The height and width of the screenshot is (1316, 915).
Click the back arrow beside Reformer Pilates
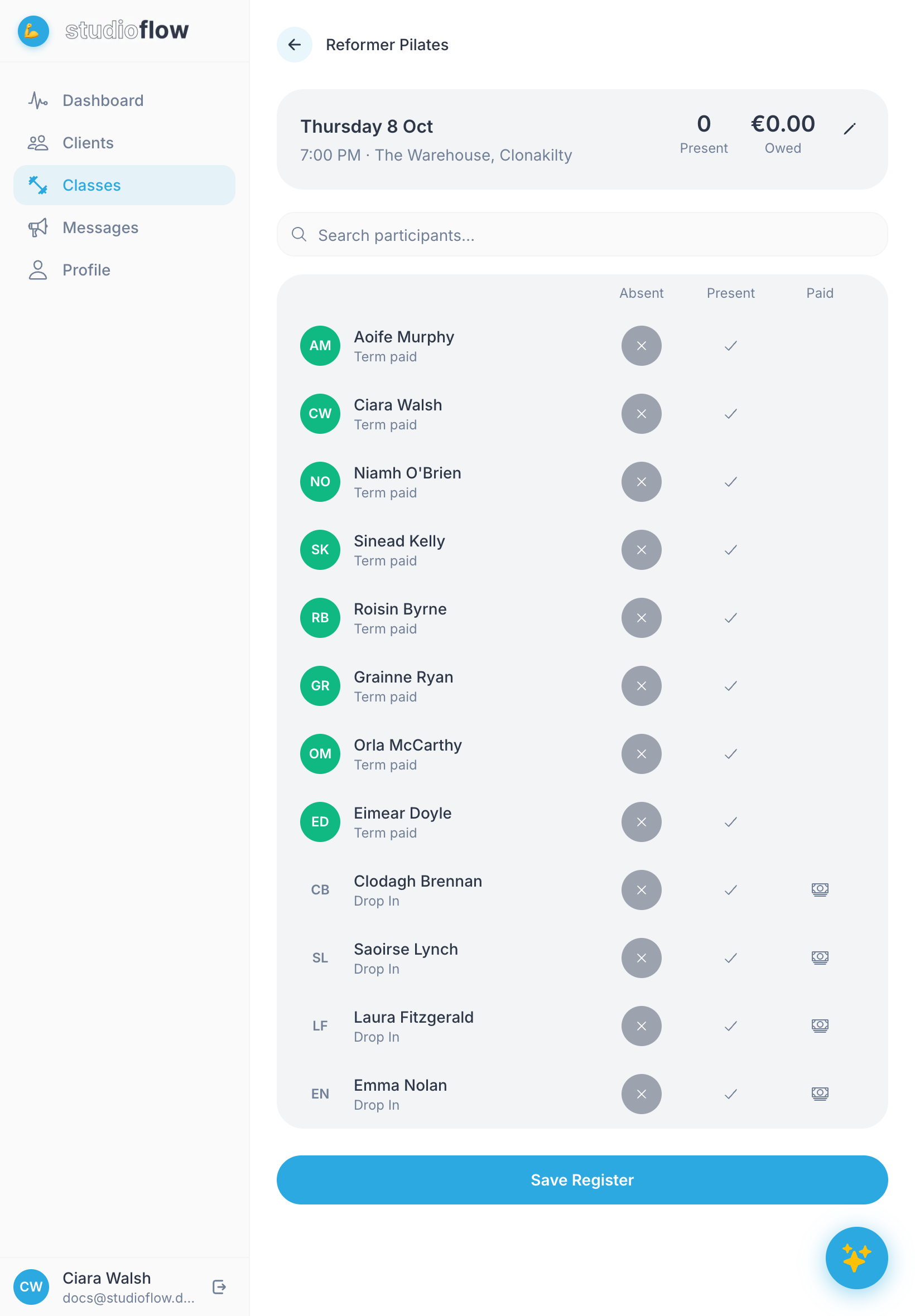[294, 45]
